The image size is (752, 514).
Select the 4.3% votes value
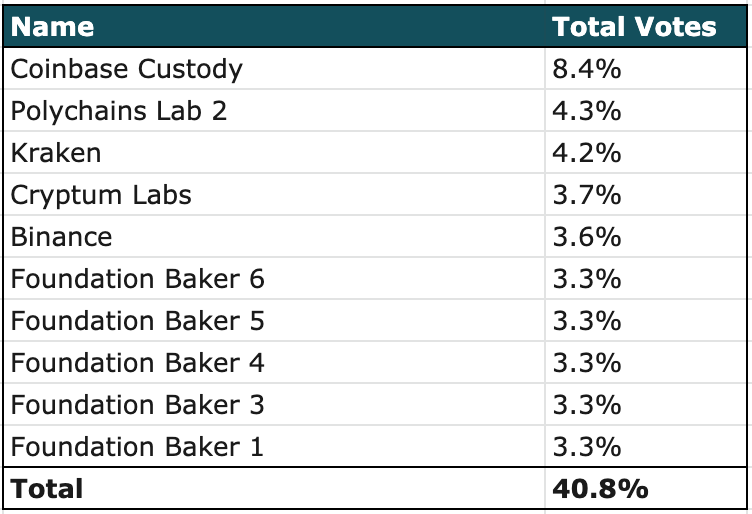pos(587,111)
